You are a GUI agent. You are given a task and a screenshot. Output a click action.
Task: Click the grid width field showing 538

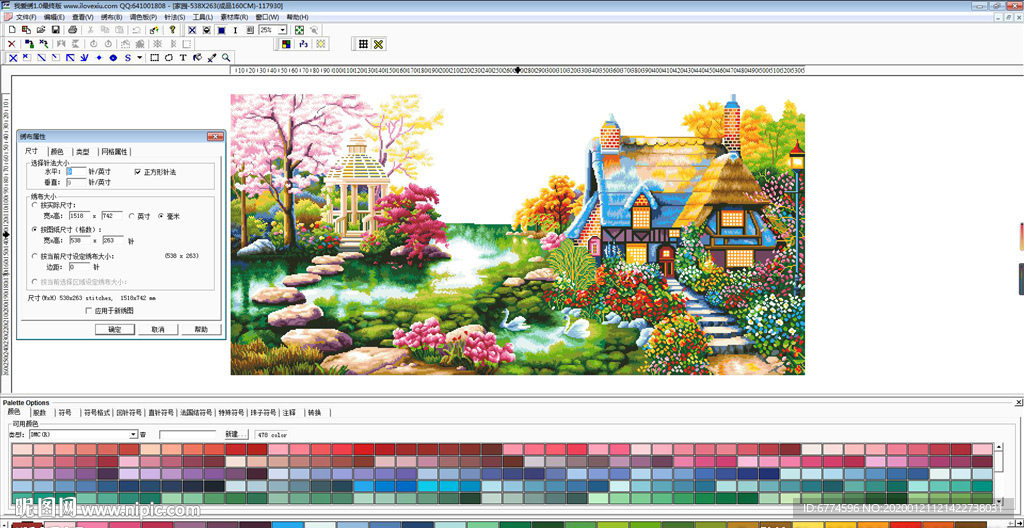[80, 240]
